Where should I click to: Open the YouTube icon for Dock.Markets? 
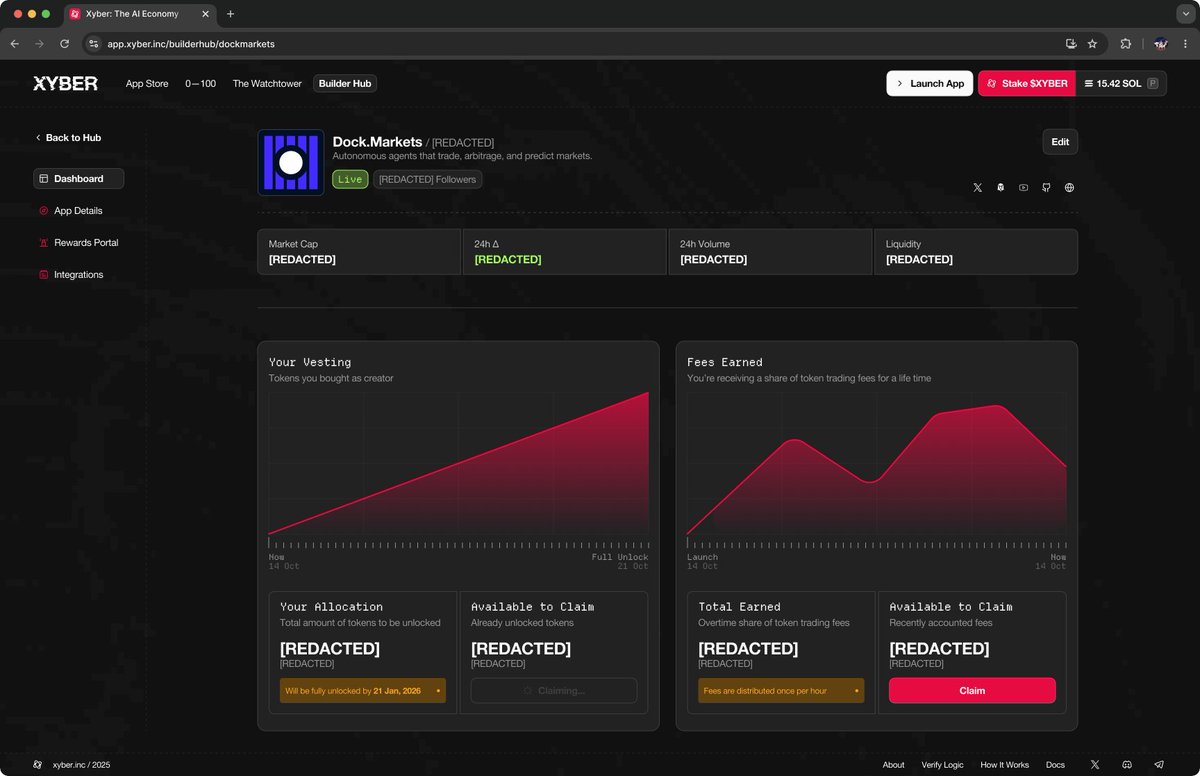click(x=1023, y=188)
